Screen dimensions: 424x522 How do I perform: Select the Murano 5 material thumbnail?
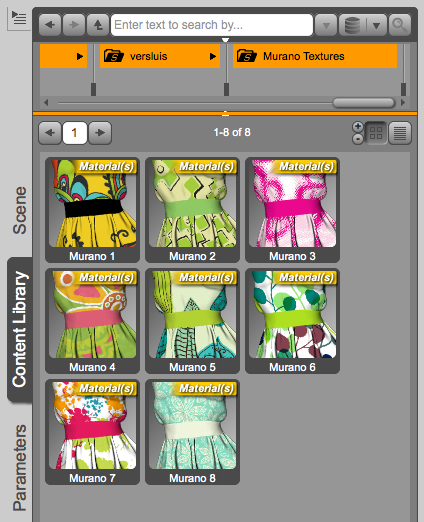[x=192, y=321]
